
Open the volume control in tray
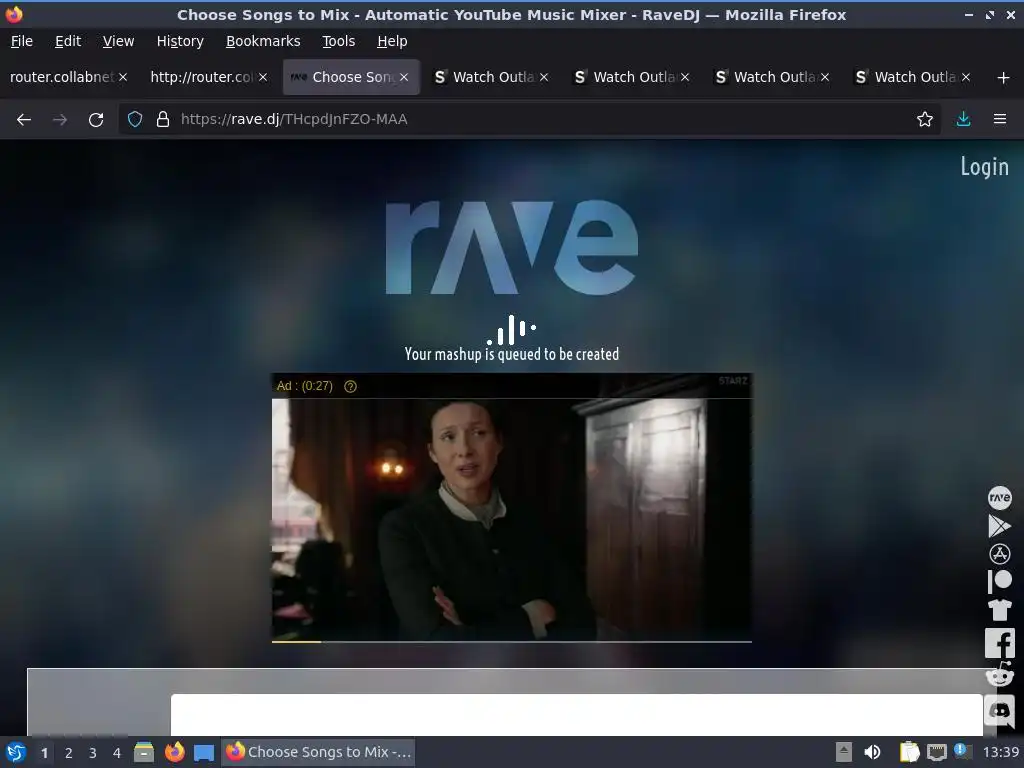pyautogui.click(x=872, y=752)
